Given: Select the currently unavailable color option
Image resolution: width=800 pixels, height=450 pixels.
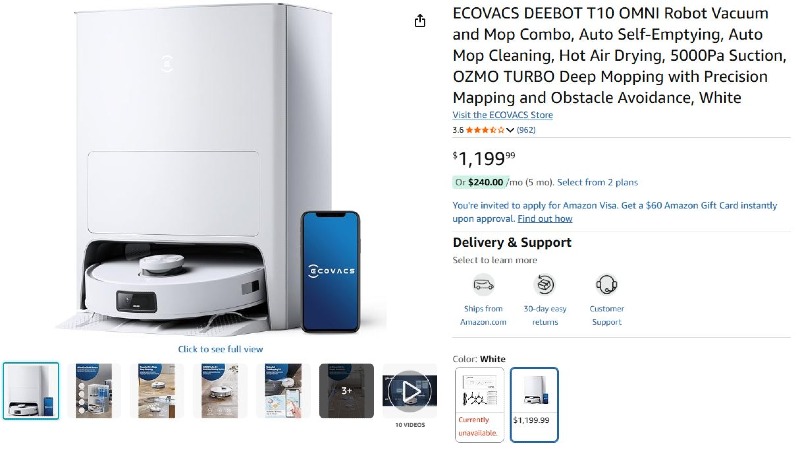Looking at the screenshot, I should pos(479,405).
